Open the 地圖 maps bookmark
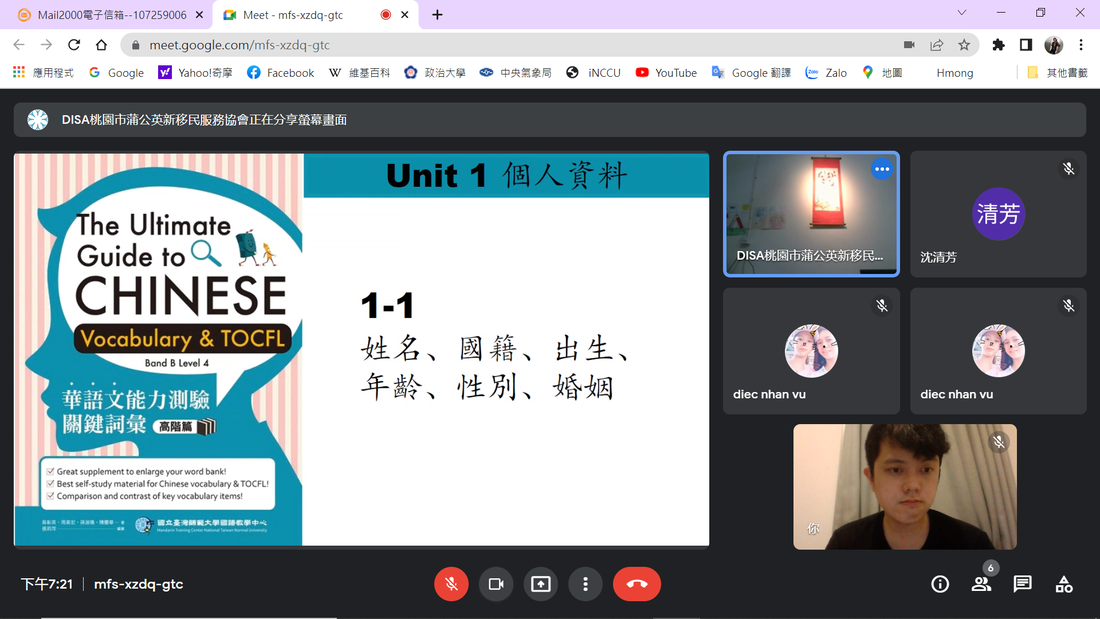This screenshot has width=1100, height=619. (x=882, y=72)
